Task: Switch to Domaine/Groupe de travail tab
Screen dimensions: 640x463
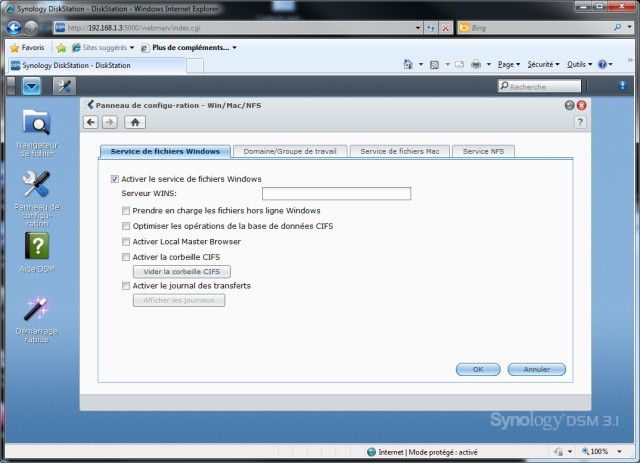Action: 290,151
